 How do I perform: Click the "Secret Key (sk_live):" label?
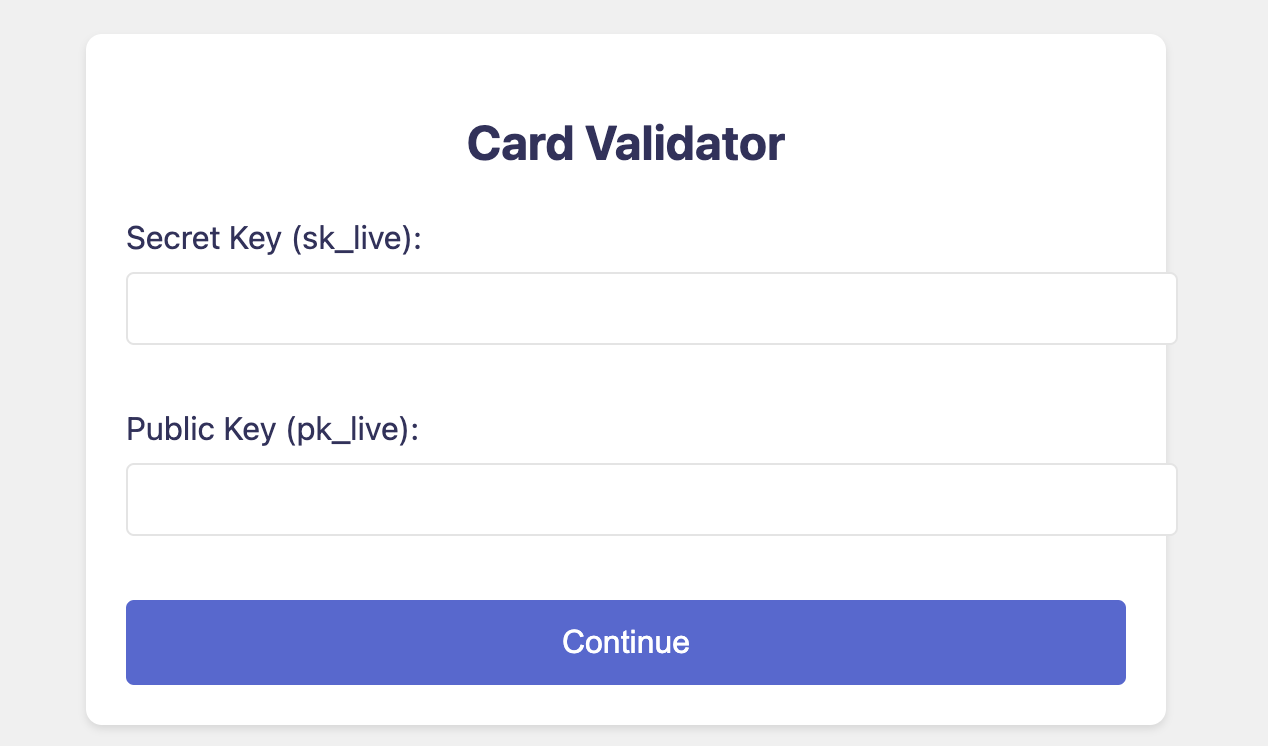275,239
